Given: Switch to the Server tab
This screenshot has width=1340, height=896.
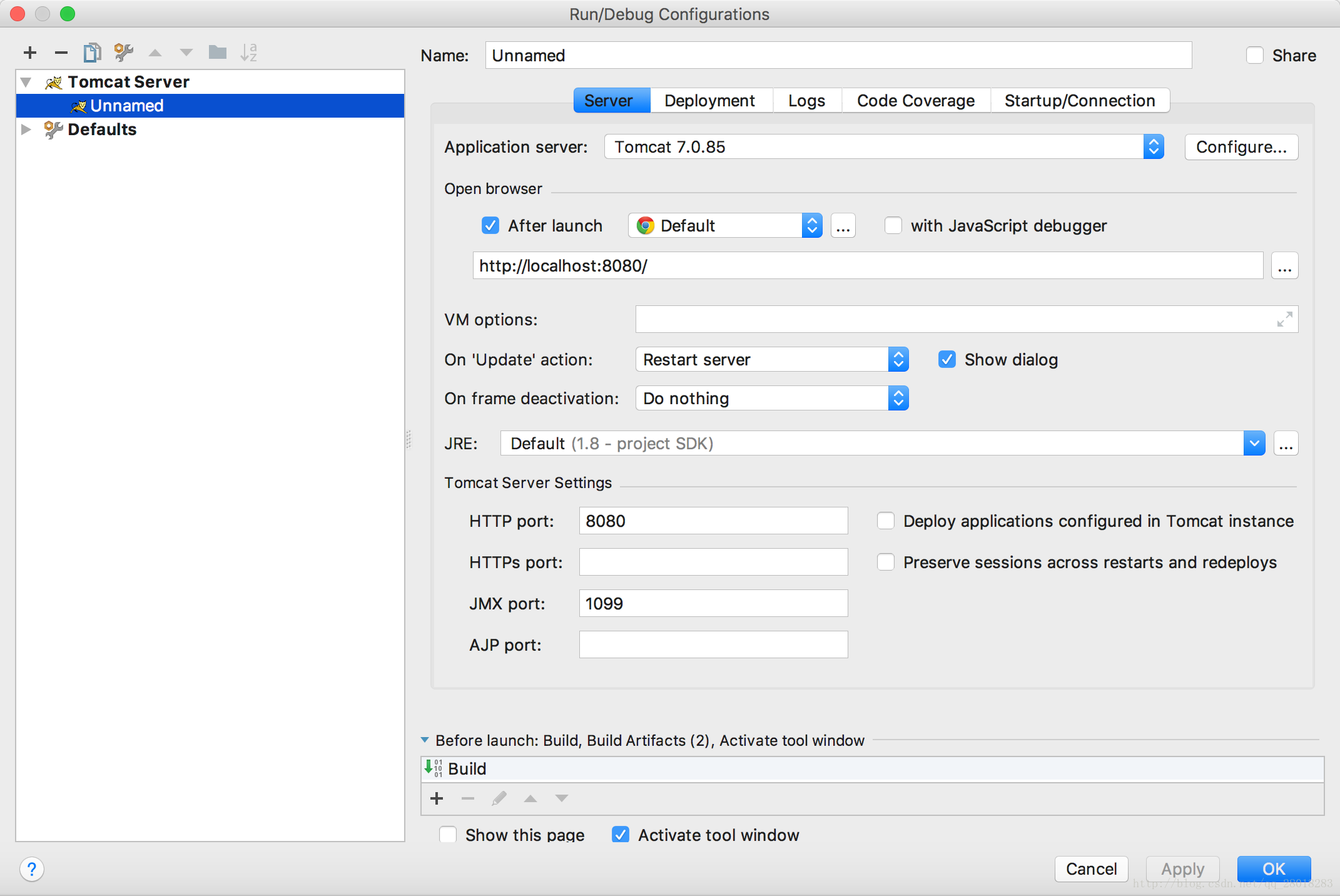Looking at the screenshot, I should coord(612,101).
